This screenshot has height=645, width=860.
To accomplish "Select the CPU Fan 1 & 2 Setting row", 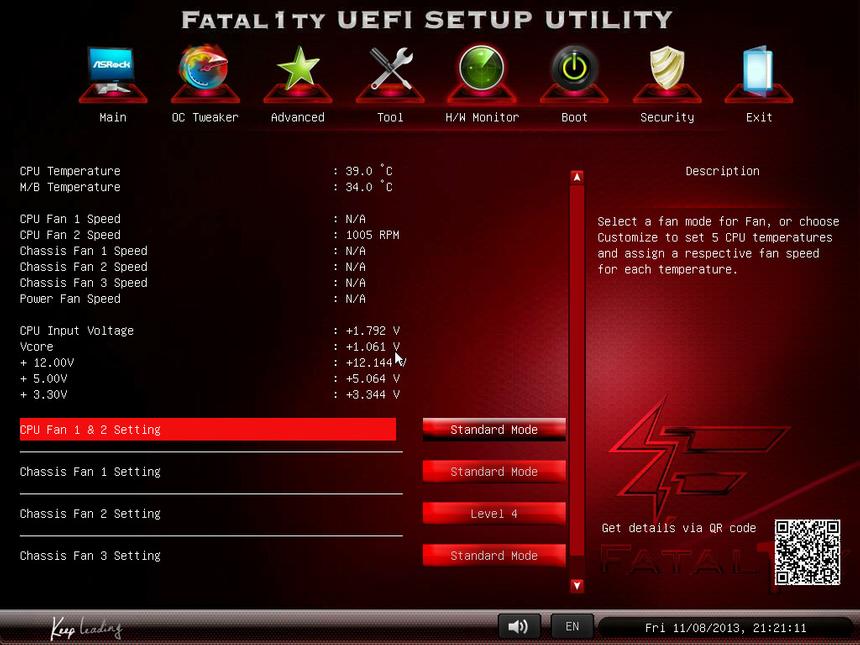I will coord(207,430).
